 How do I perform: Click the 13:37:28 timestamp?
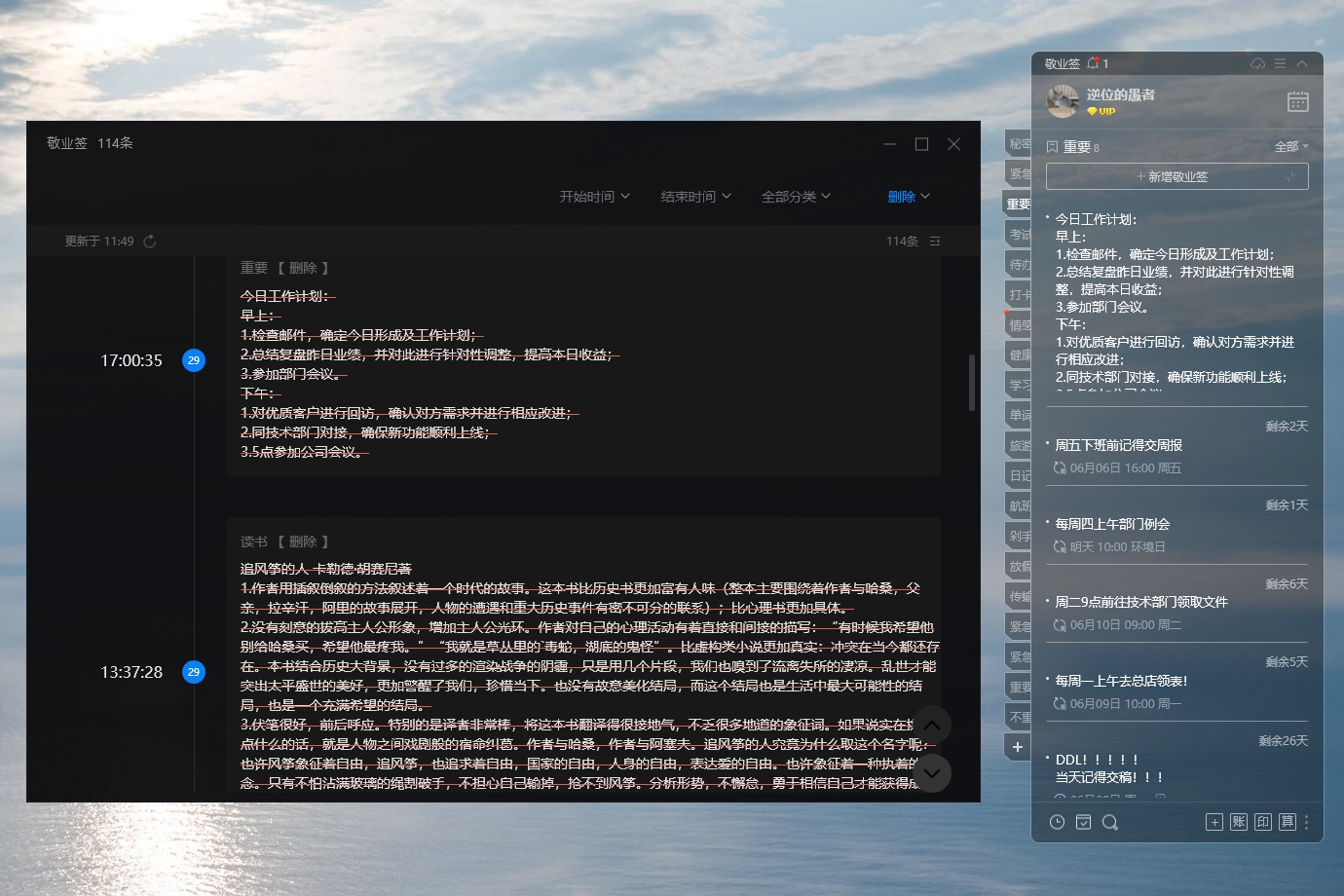pyautogui.click(x=131, y=672)
